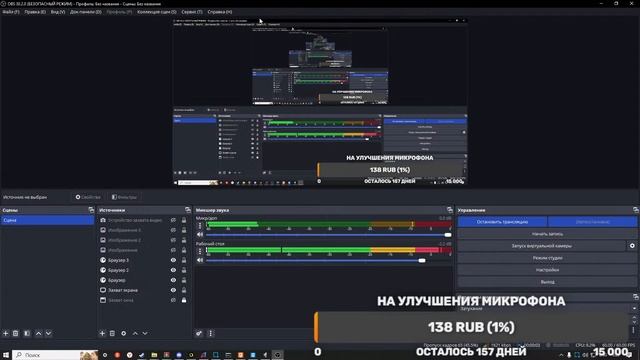
Task: Toggle visibility of Захват экрана source
Action: coord(173,290)
